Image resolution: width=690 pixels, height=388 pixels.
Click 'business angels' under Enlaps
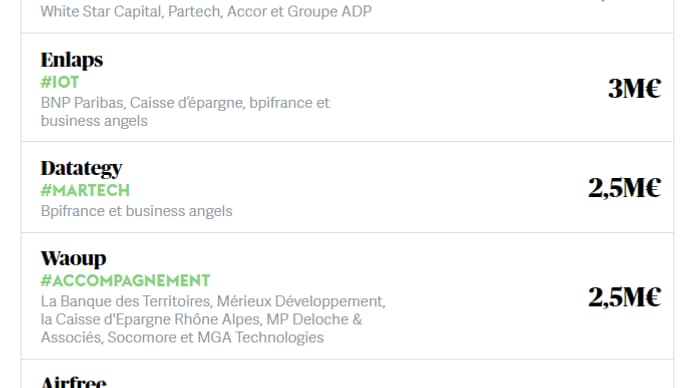point(94,121)
